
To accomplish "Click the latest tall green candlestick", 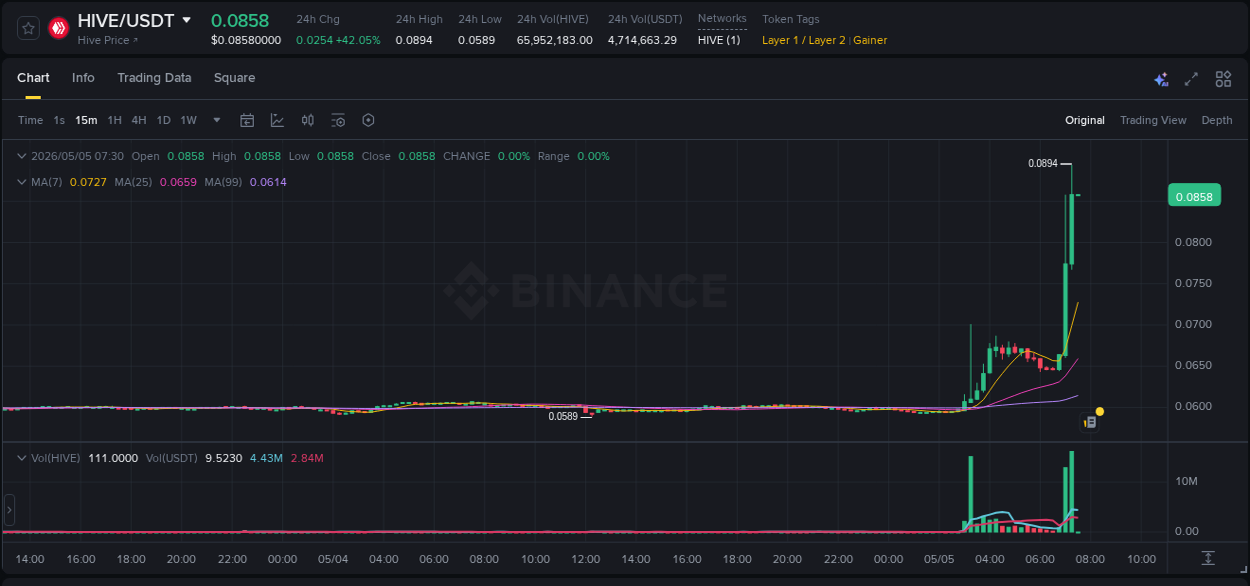I will pyautogui.click(x=1072, y=231).
